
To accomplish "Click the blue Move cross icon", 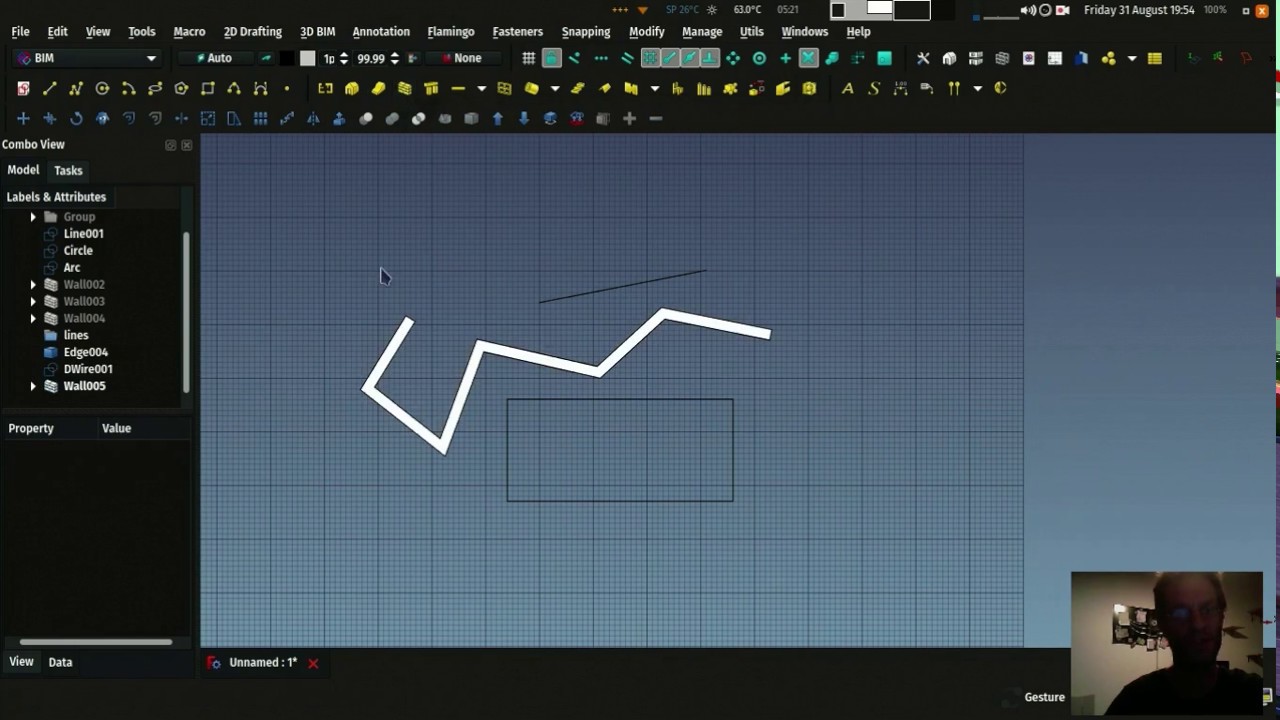I will [x=23, y=119].
